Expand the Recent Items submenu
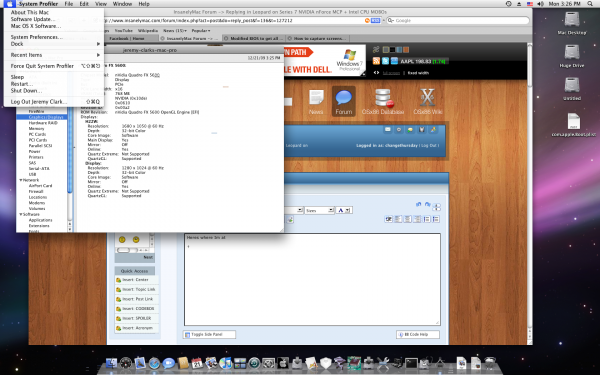Viewport: 600px width, 375px height. pyautogui.click(x=54, y=55)
